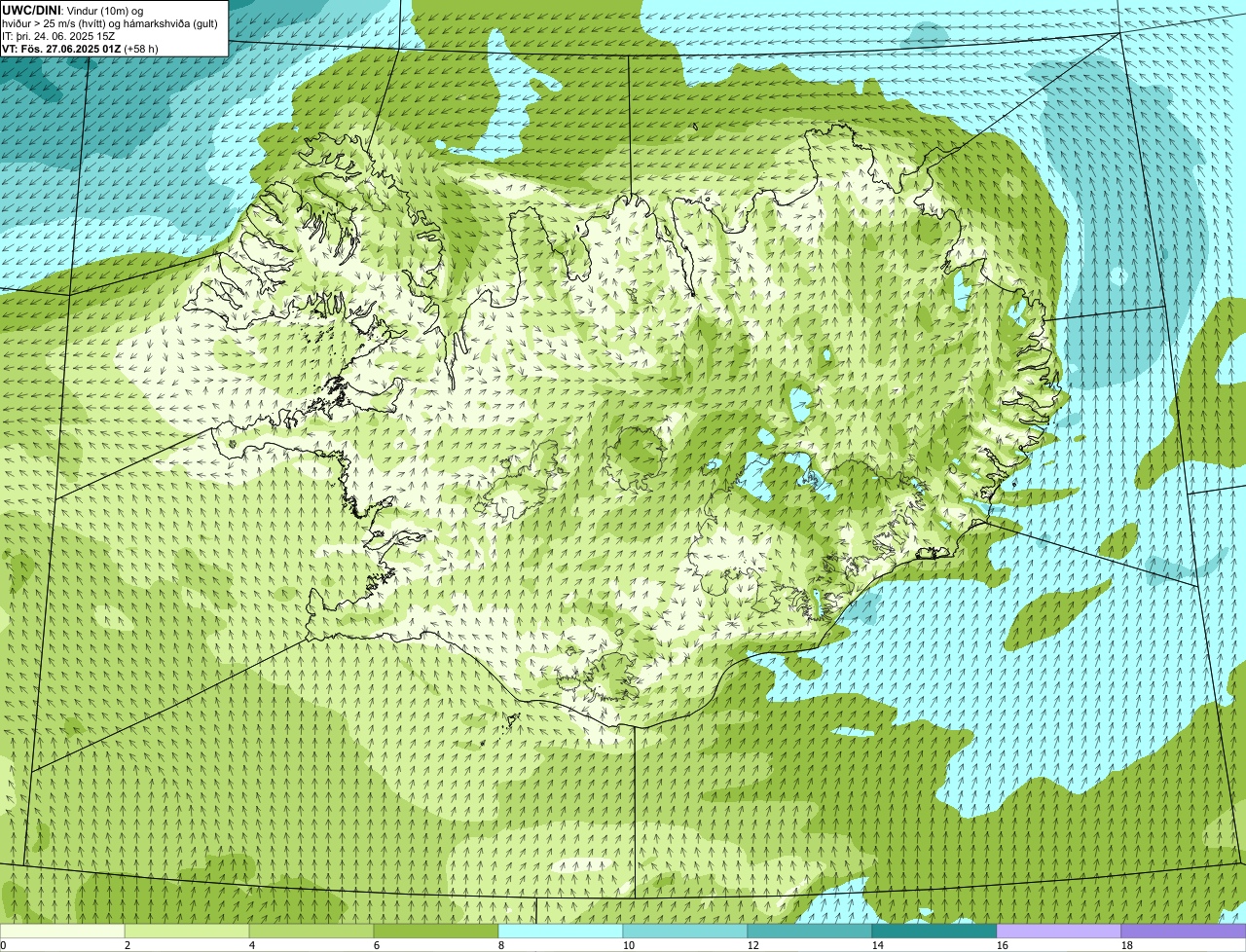Viewport: 1246px width, 952px height.
Task: Click the purple swatch above 18 m/s
Action: click(x=1184, y=931)
